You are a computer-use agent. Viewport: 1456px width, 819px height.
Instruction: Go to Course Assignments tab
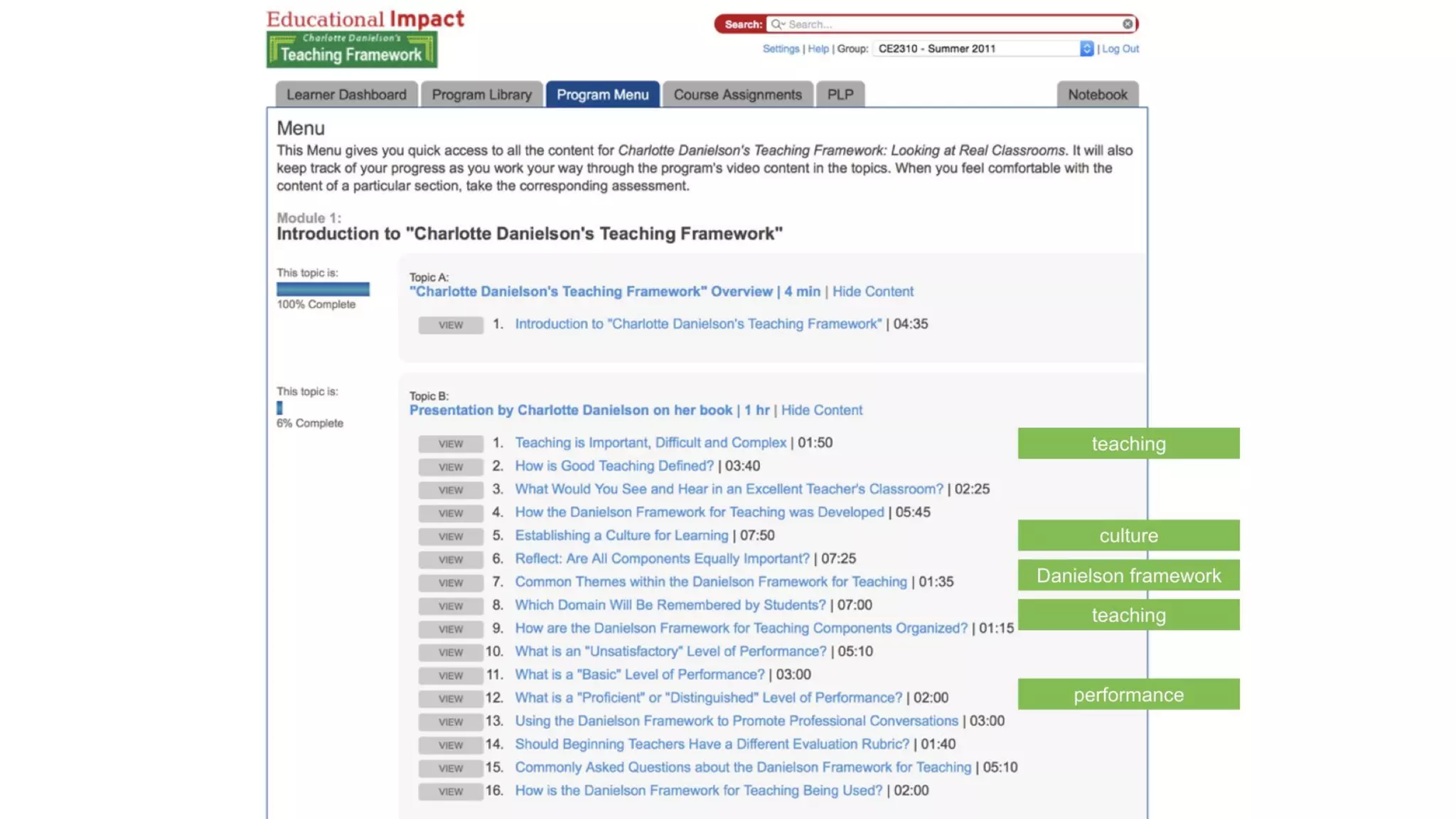click(737, 95)
